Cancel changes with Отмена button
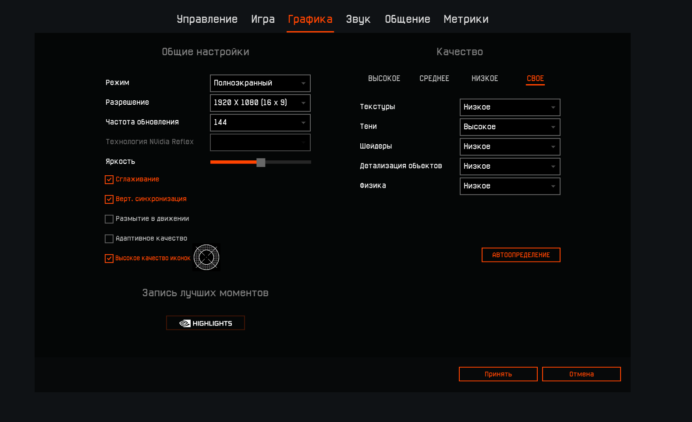 tap(581, 374)
